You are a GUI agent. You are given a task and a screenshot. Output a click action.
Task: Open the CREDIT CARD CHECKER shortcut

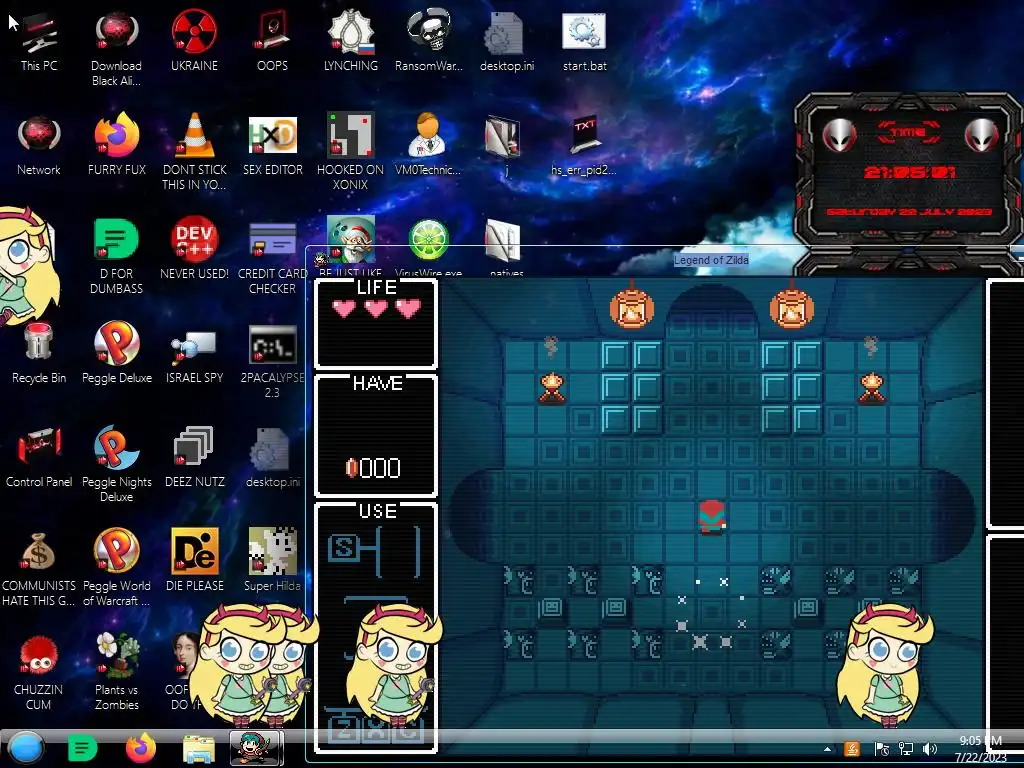coord(272,256)
